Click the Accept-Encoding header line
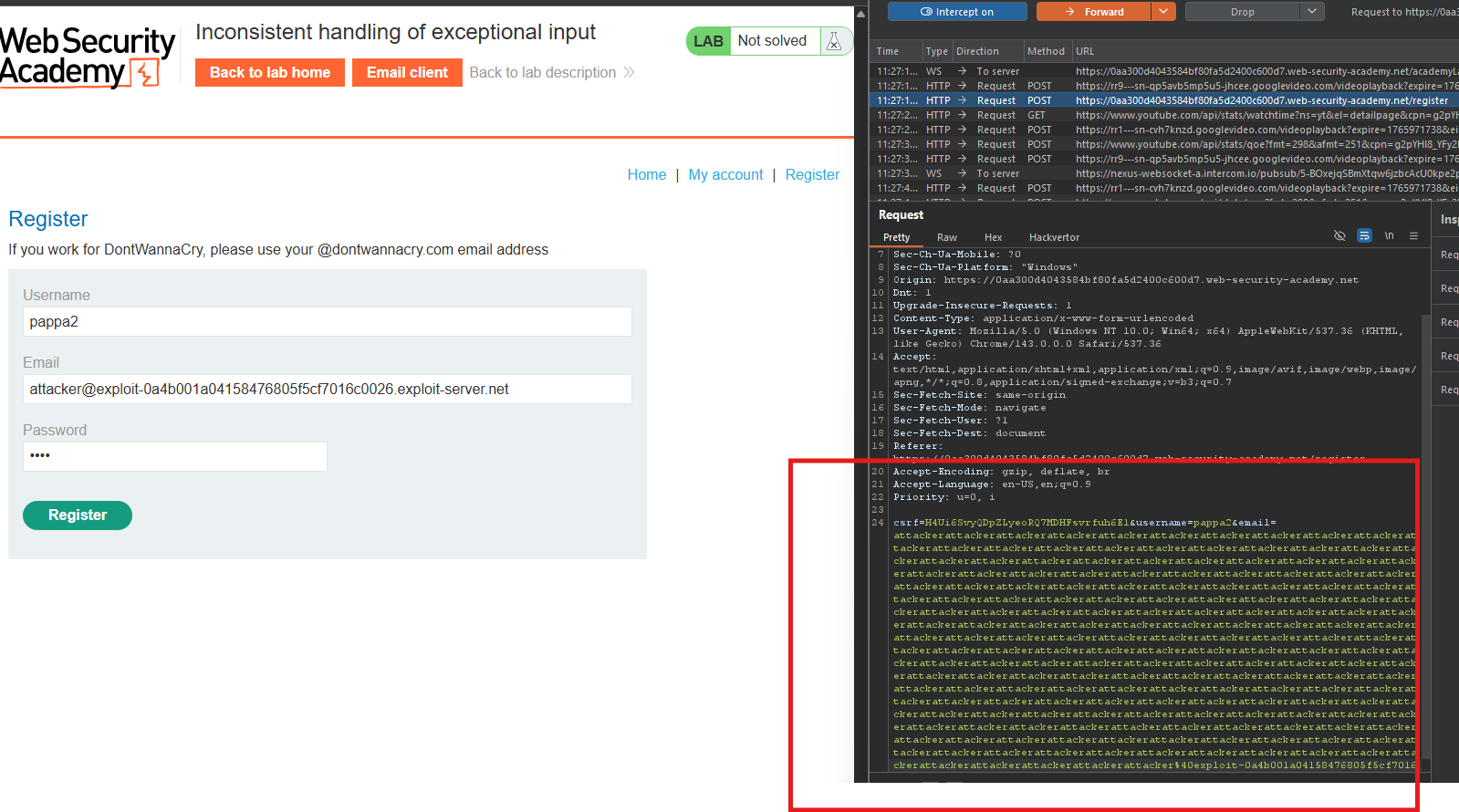The image size is (1459, 812). pos(1001,472)
